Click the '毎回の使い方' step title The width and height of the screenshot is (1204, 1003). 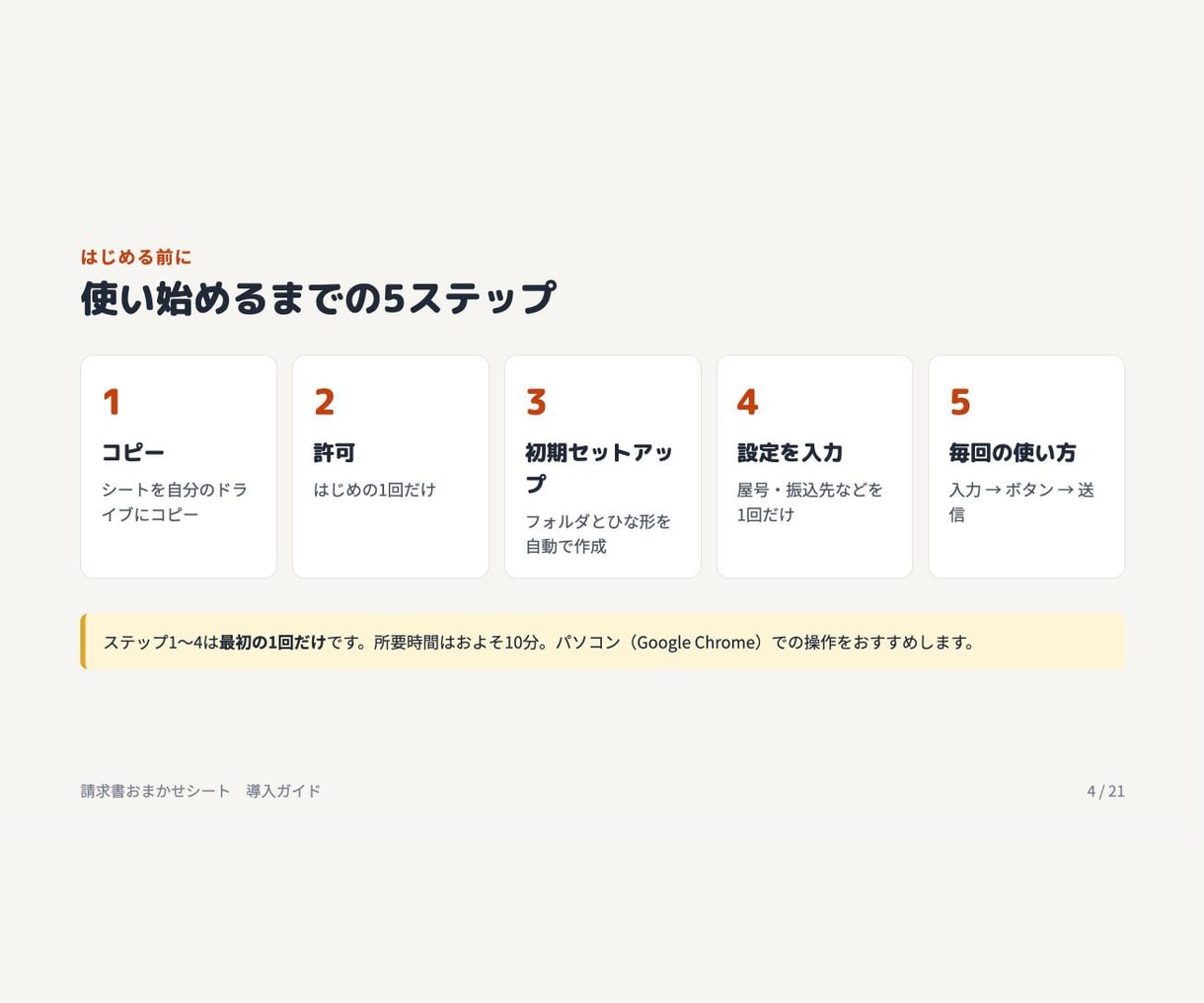(x=1013, y=452)
